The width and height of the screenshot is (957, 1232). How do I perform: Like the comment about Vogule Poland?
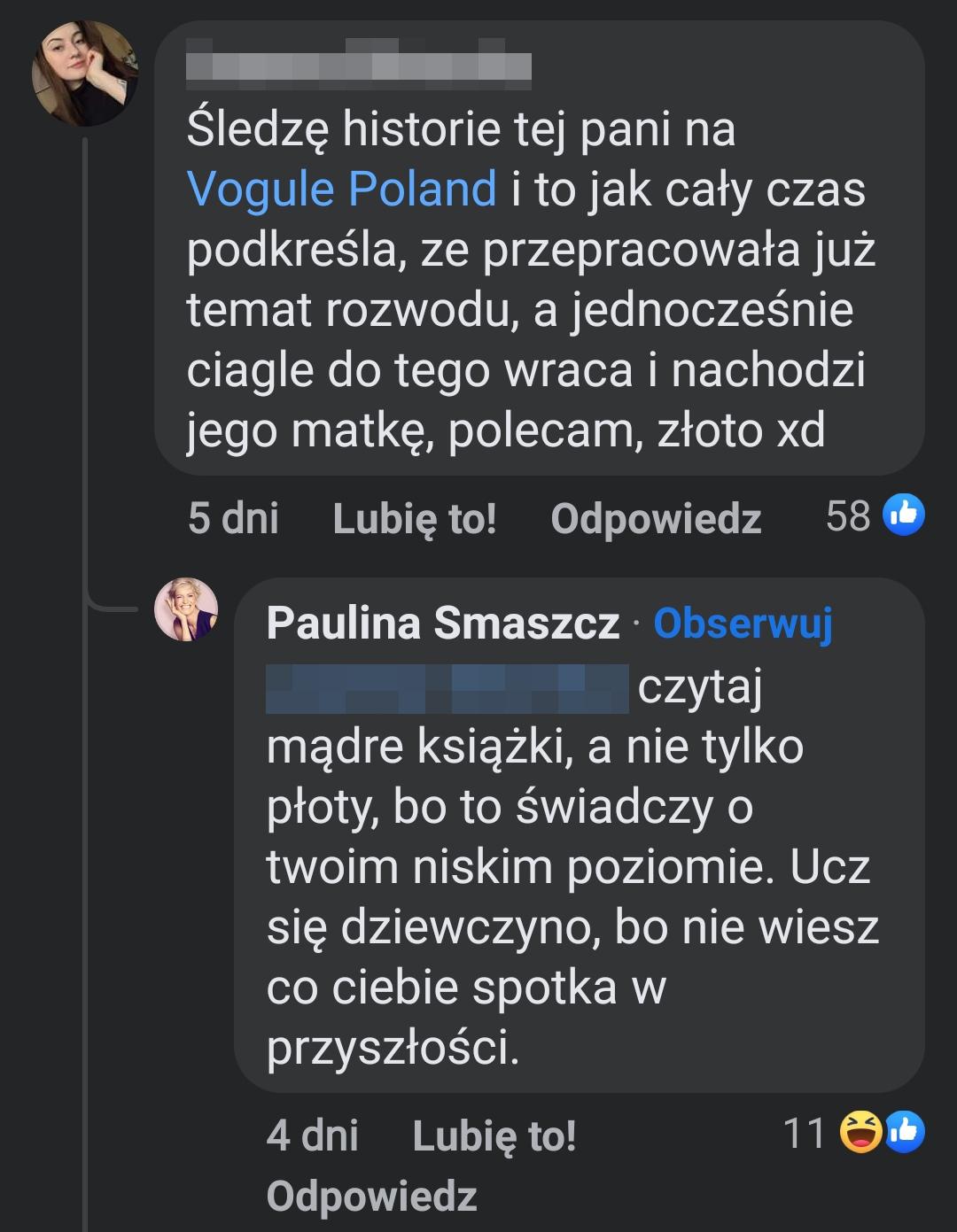click(x=415, y=518)
